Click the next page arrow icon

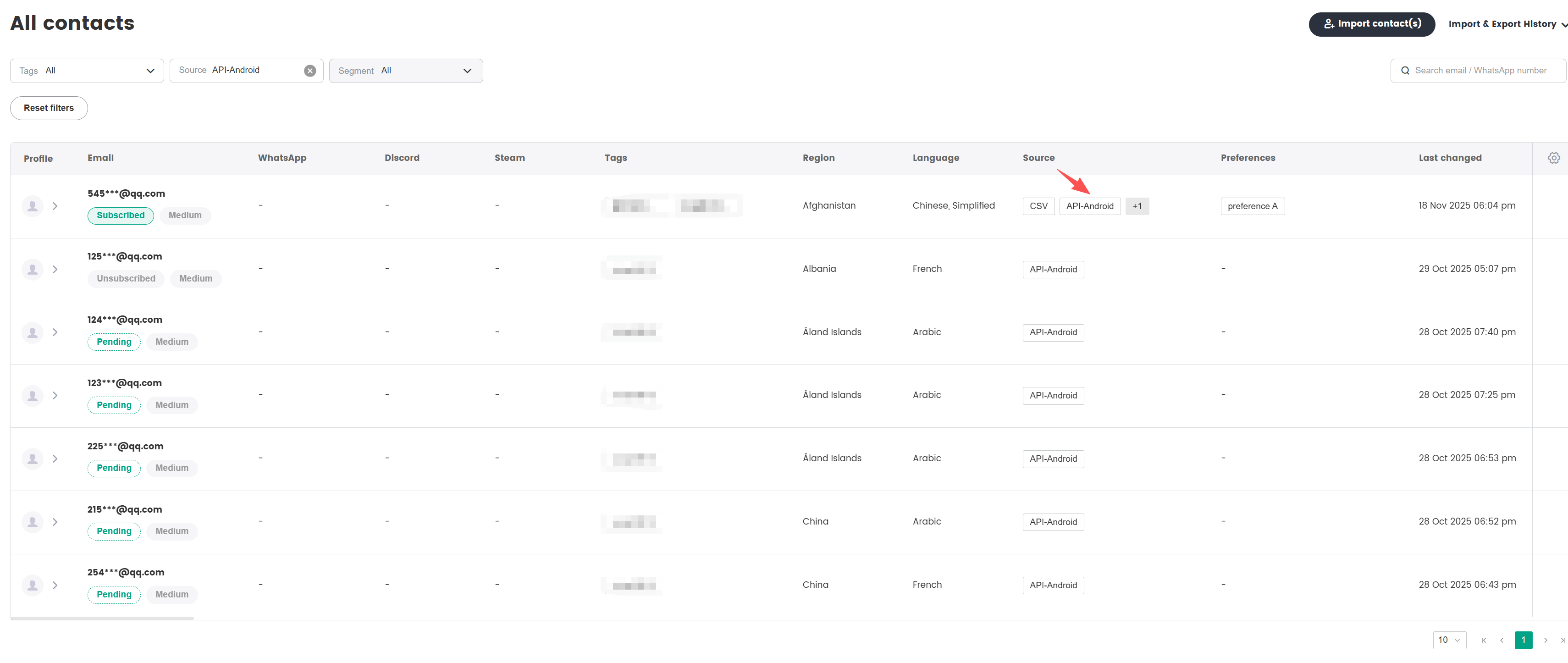tap(1545, 640)
